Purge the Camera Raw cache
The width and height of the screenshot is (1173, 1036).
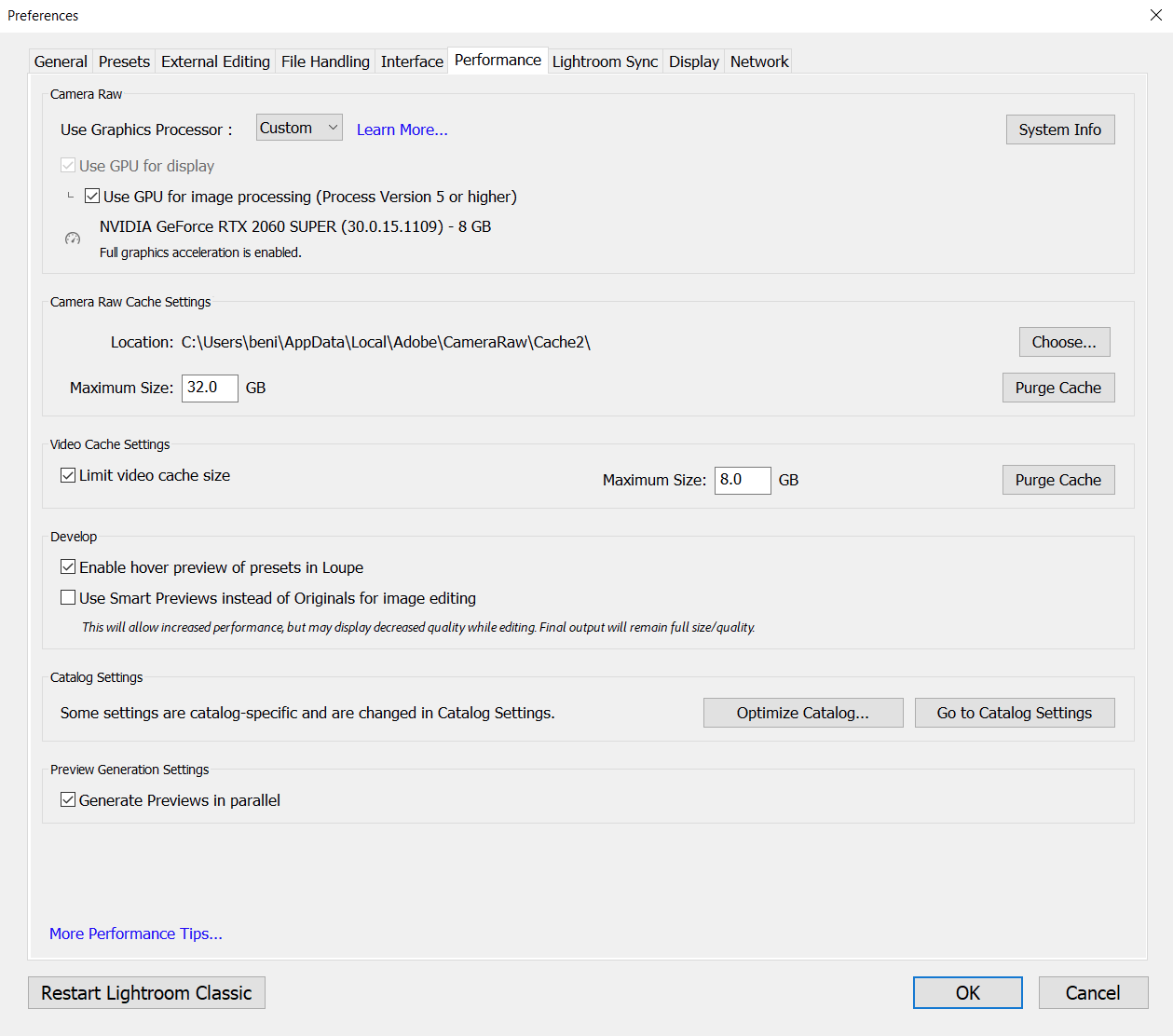1057,387
